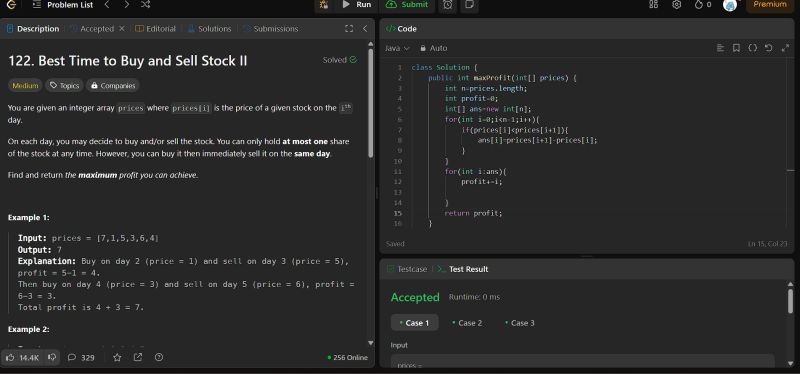Switch to the Editorial tab
The width and height of the screenshot is (800, 374).
pos(156,29)
